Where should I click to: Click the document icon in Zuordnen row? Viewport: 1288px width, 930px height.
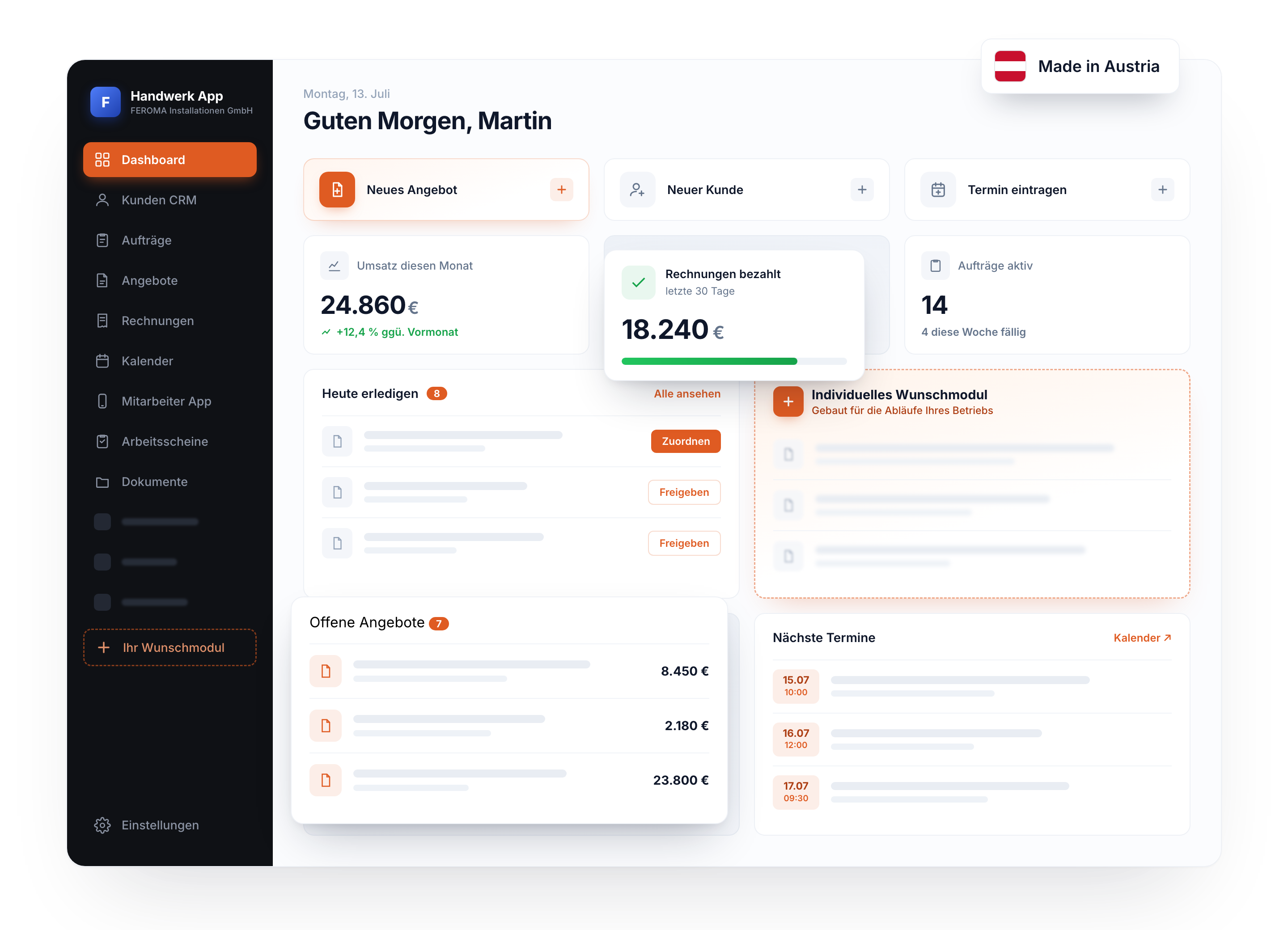pos(337,441)
